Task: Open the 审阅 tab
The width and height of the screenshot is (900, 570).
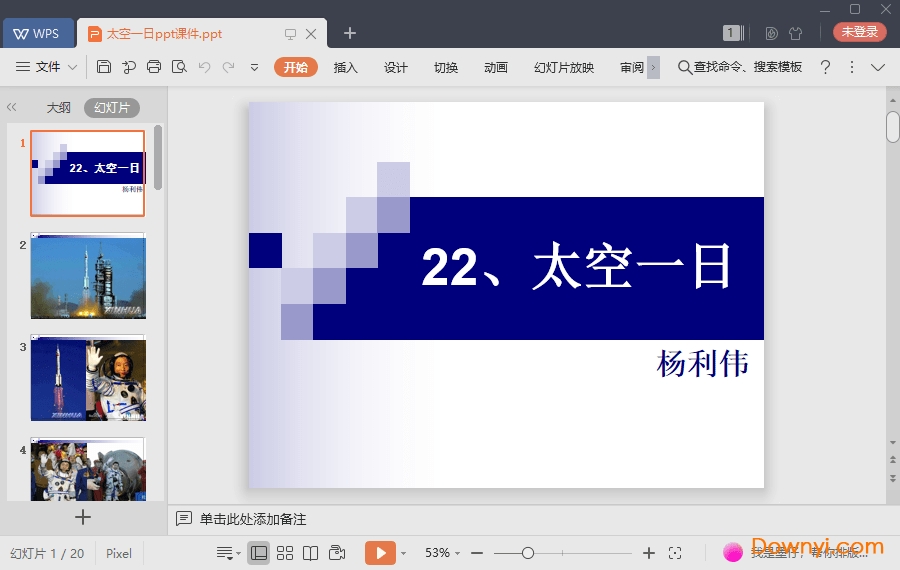Action: coord(632,67)
